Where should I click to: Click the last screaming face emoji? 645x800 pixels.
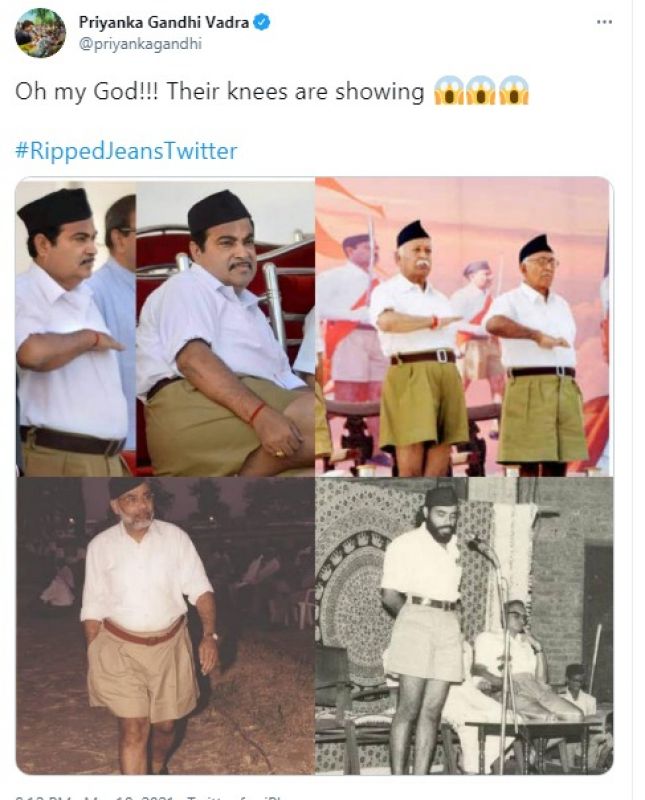(514, 91)
